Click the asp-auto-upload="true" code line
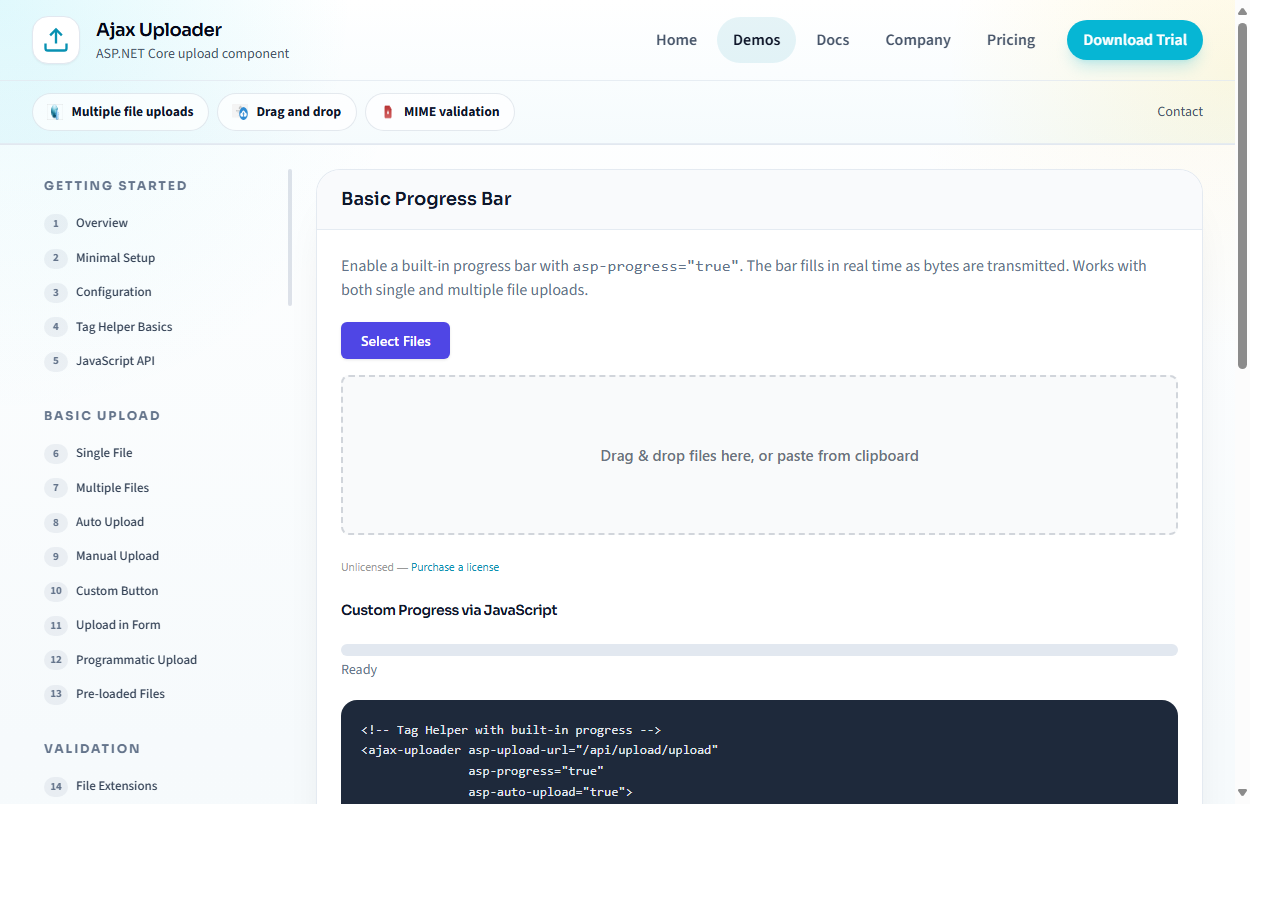 (550, 792)
